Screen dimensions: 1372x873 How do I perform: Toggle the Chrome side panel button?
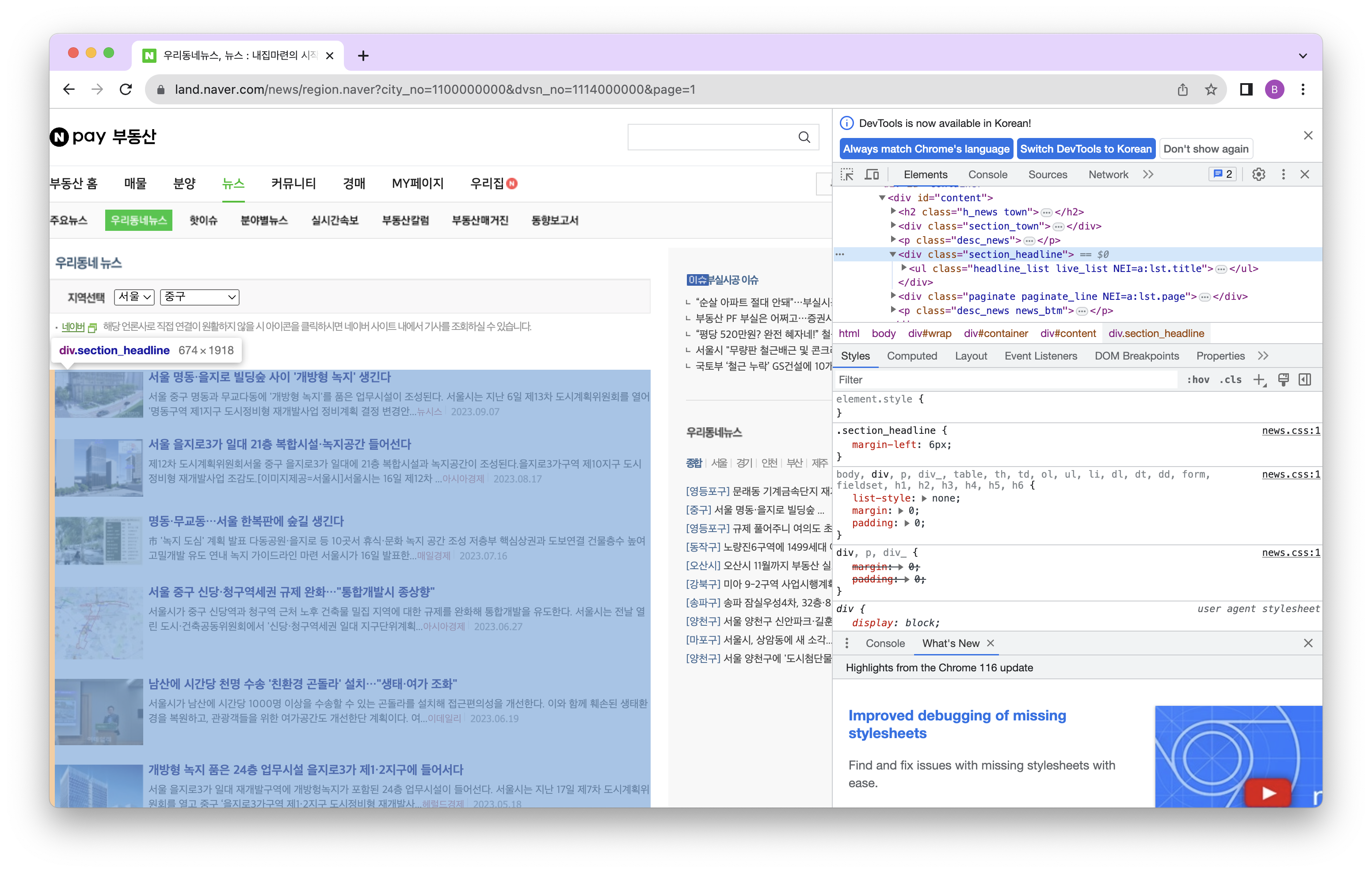1246,89
